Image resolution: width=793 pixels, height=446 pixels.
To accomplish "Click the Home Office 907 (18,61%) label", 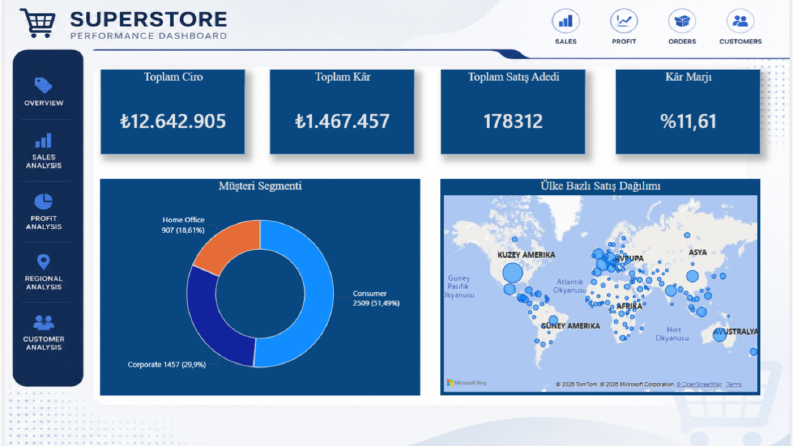I will click(183, 225).
